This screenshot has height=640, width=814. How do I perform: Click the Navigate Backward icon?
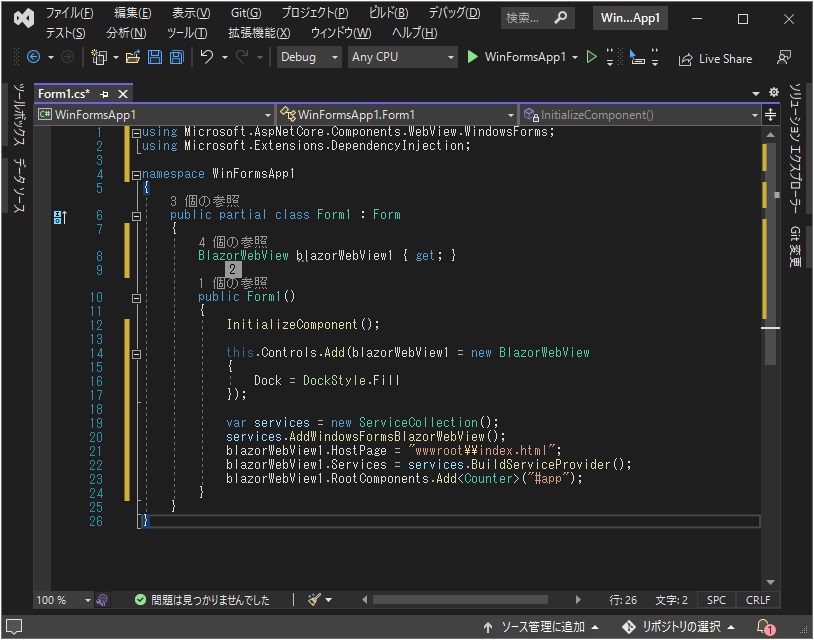(34, 58)
